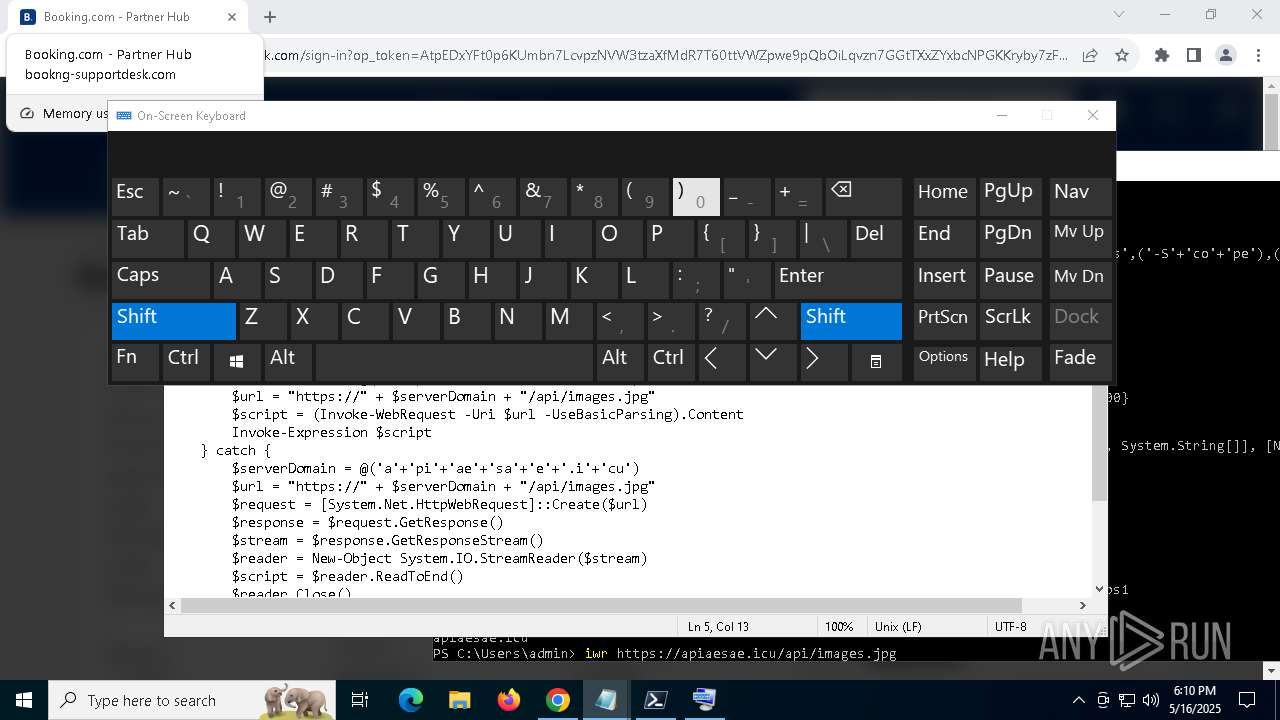Tap the Mv Up key

click(x=1080, y=238)
